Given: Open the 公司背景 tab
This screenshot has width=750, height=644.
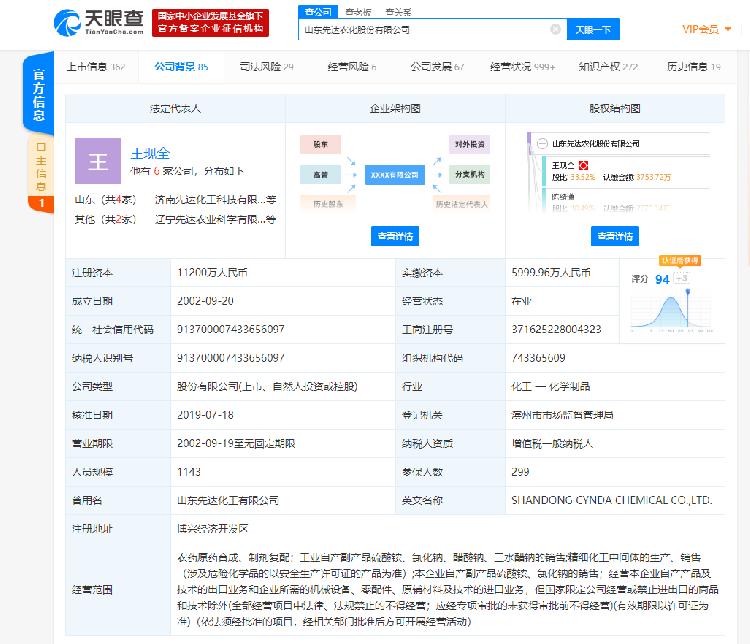Looking at the screenshot, I should [x=181, y=67].
